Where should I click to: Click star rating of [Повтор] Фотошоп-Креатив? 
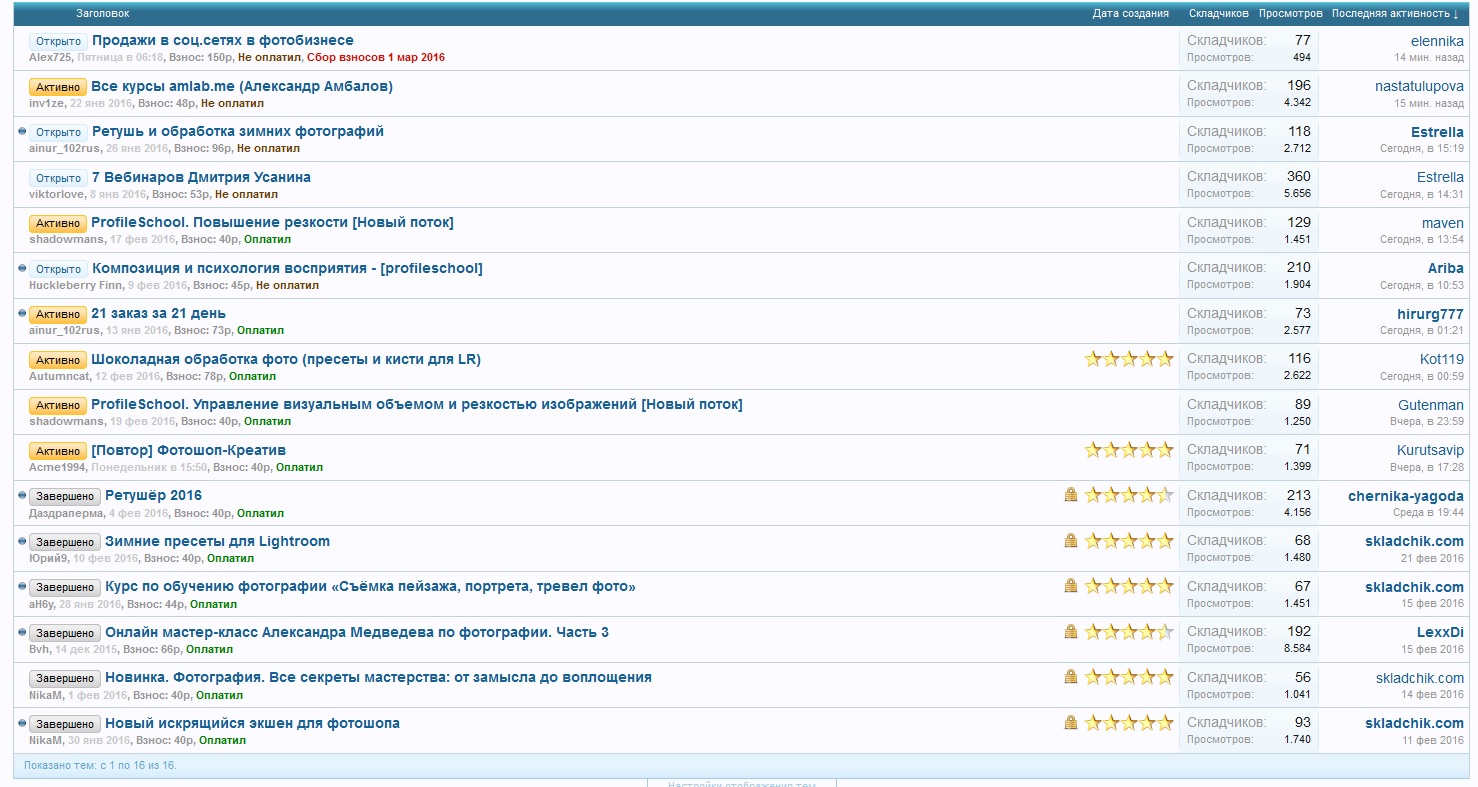click(x=1128, y=450)
